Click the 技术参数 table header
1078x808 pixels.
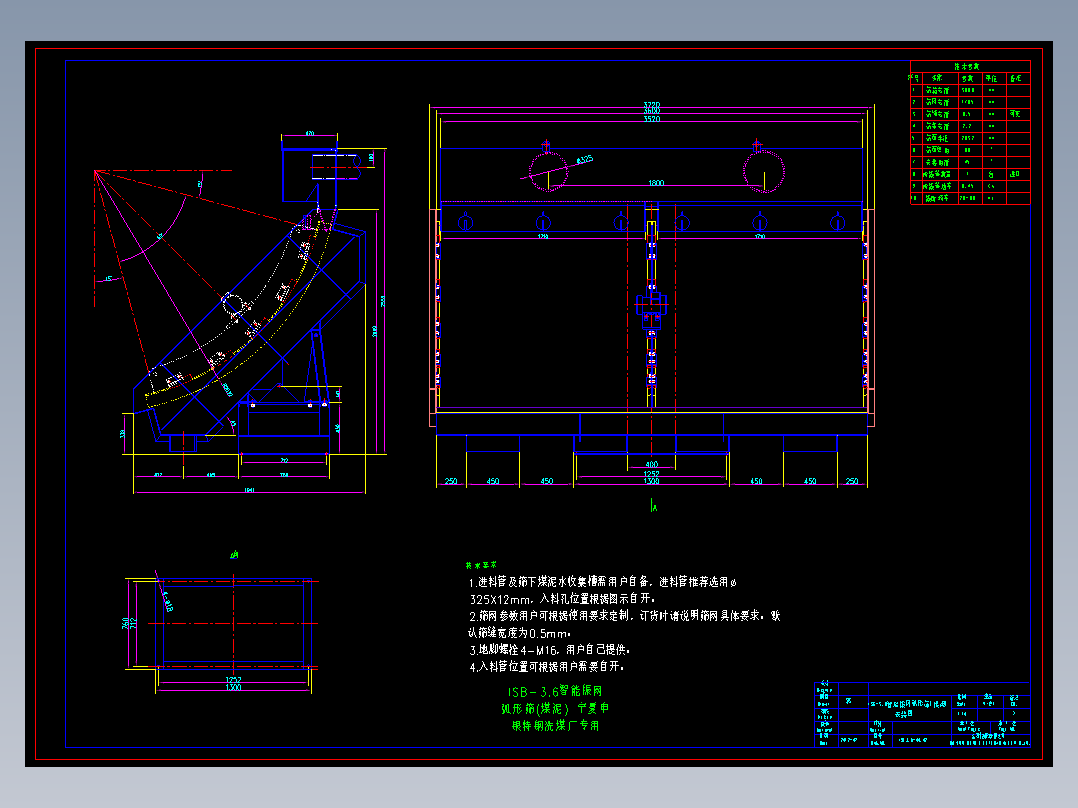click(x=967, y=67)
